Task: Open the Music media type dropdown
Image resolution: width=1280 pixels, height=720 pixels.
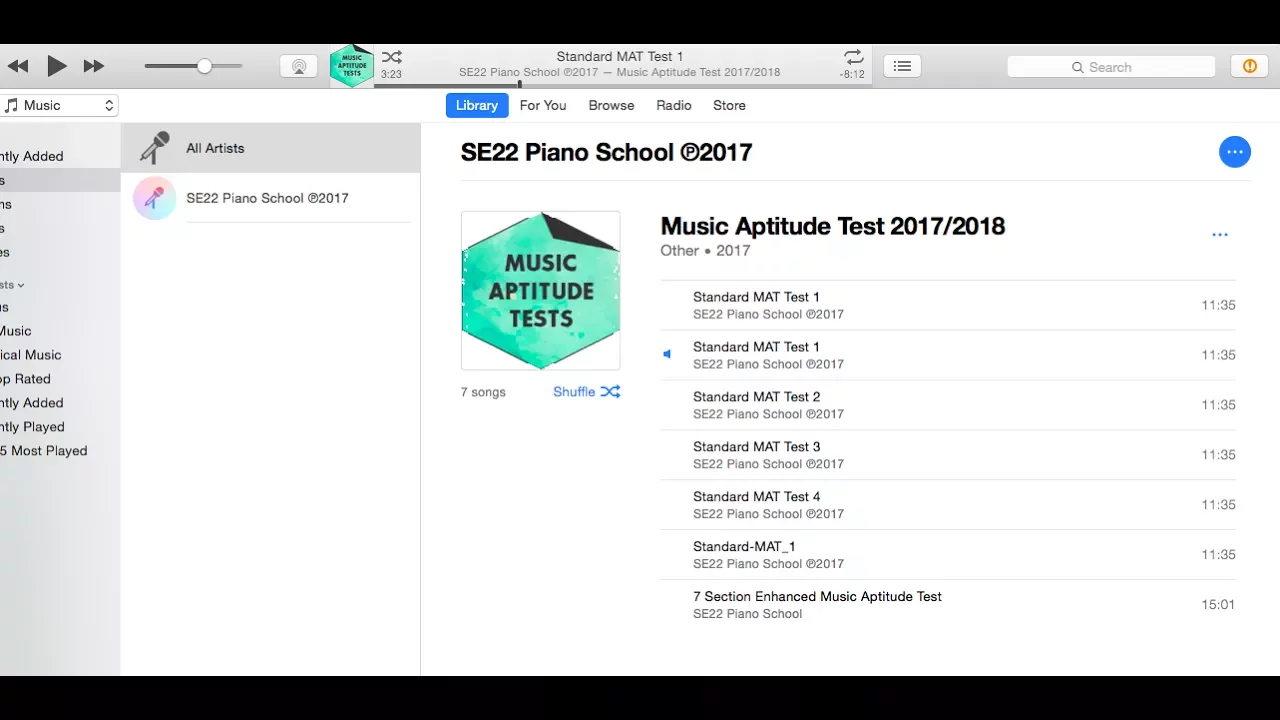Action: [x=59, y=105]
